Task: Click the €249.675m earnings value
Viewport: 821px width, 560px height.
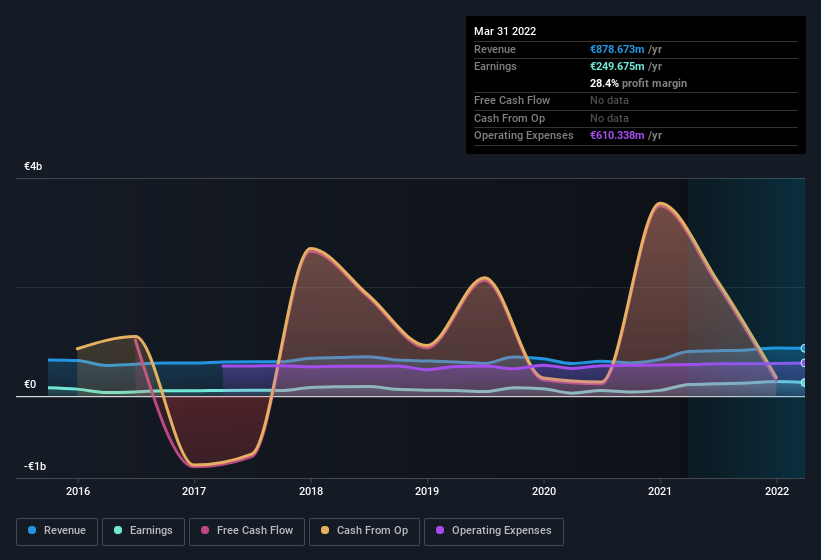Action: tap(617, 66)
